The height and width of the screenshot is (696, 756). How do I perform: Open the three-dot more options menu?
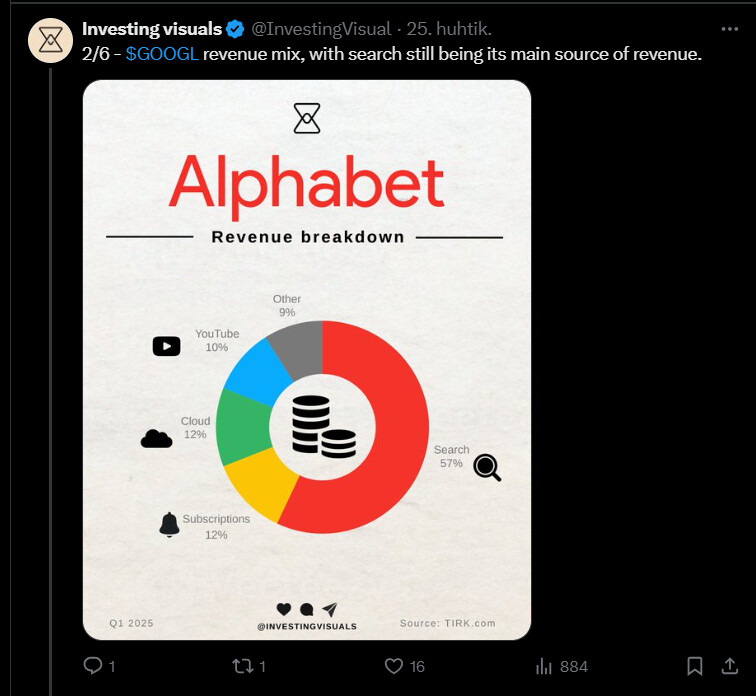729,29
